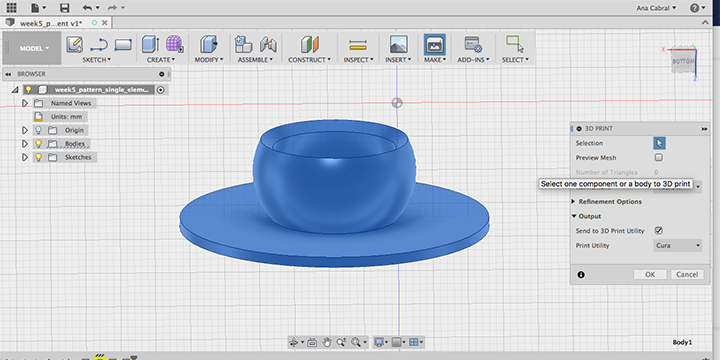Click the BOTTOM face of view cube
720x360 pixels.
[x=682, y=61]
